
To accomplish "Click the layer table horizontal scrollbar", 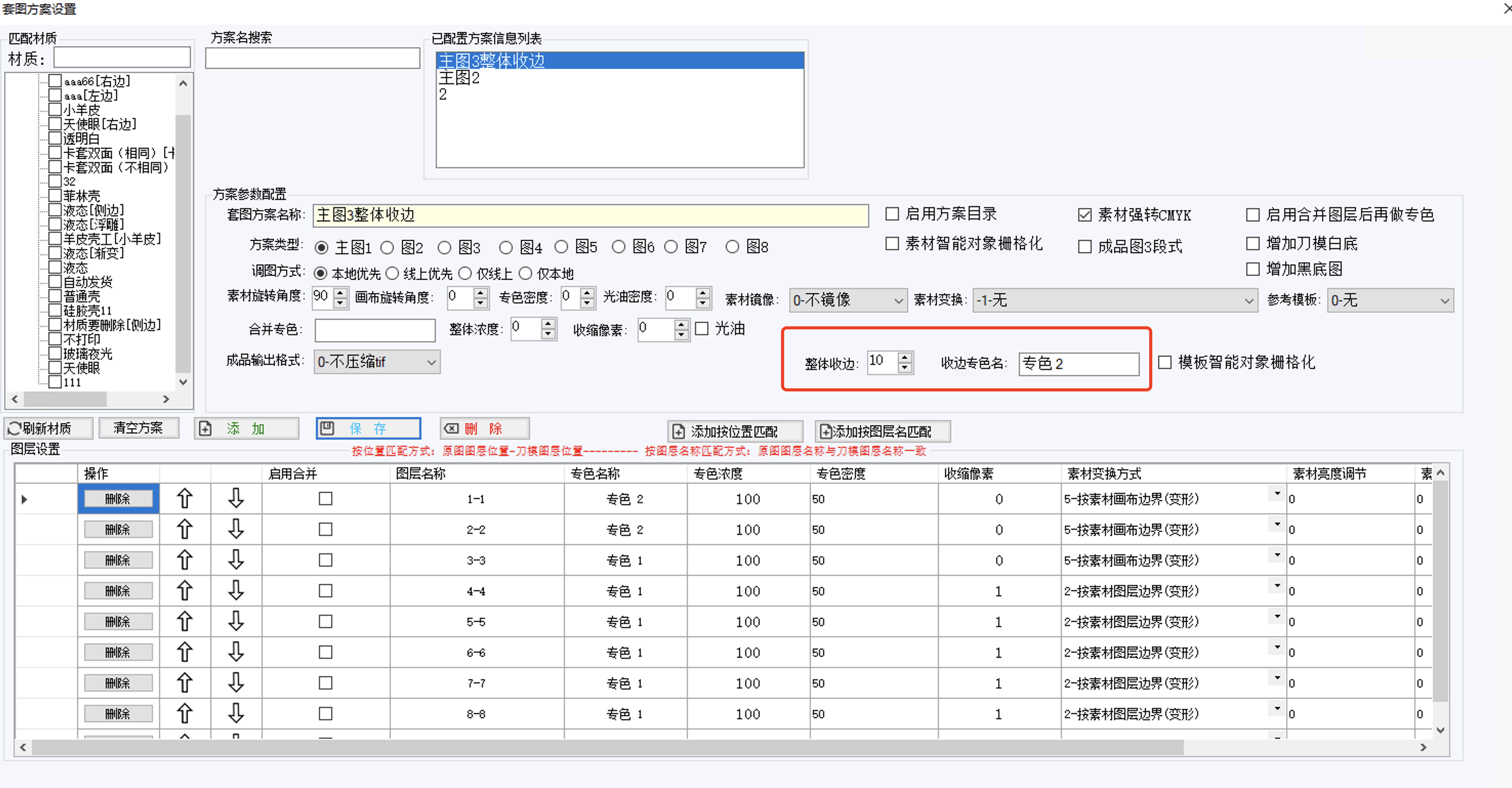I will pyautogui.click(x=607, y=747).
